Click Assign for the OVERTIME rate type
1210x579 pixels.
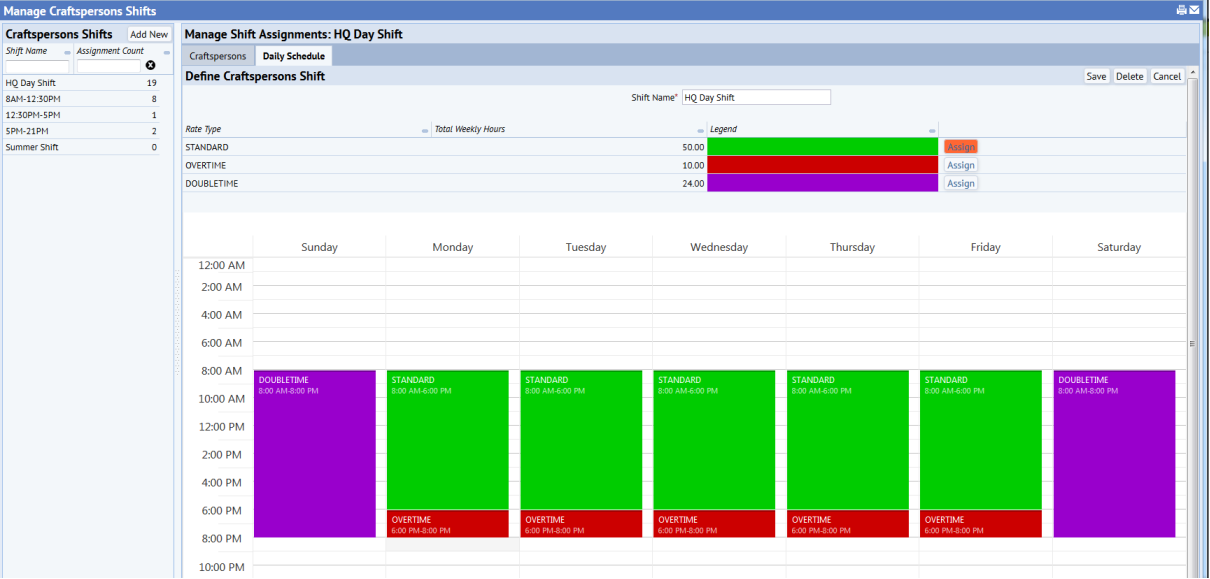tap(960, 165)
